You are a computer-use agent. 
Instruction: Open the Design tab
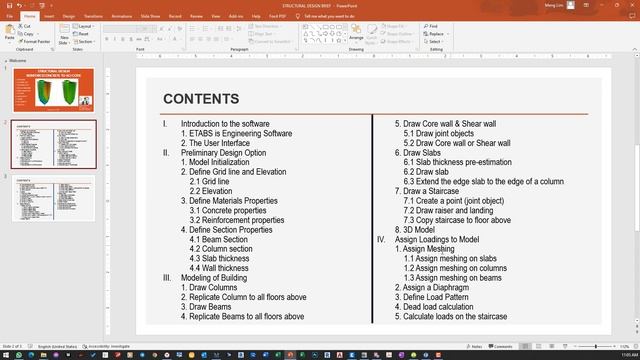coord(69,16)
